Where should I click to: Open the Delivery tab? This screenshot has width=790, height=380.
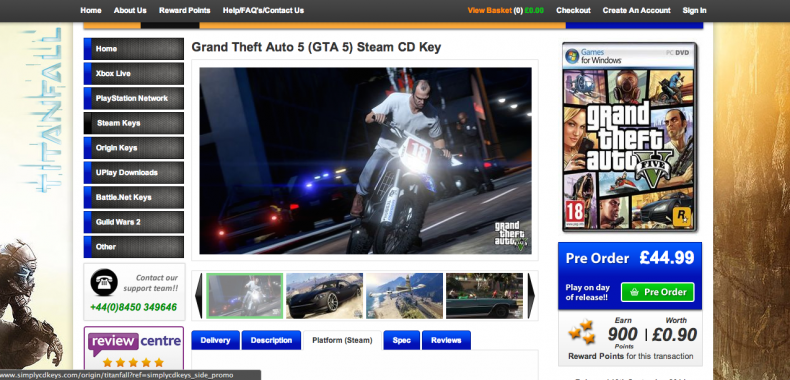(215, 340)
